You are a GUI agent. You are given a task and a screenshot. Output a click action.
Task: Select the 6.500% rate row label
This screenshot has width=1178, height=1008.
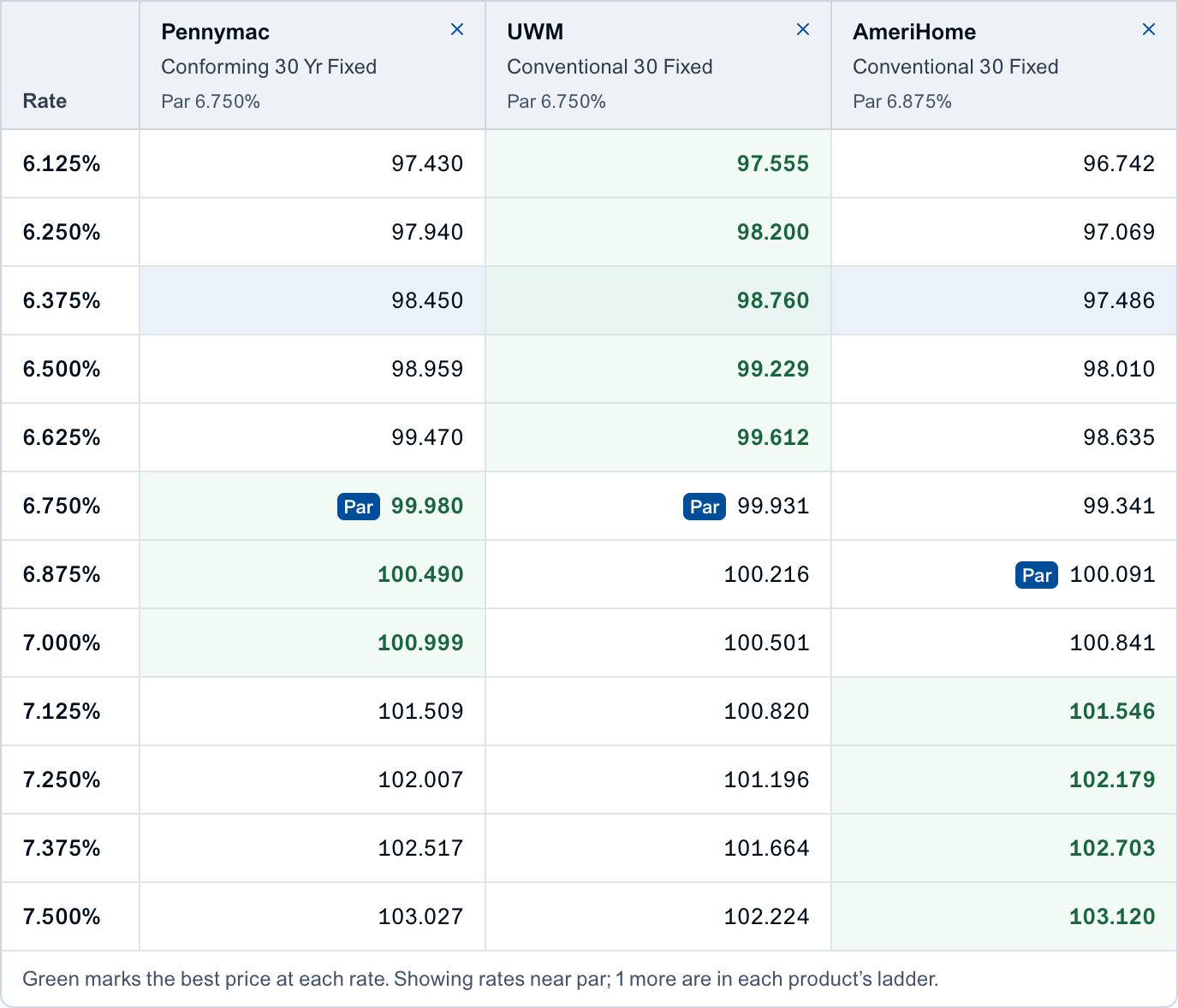(x=62, y=369)
